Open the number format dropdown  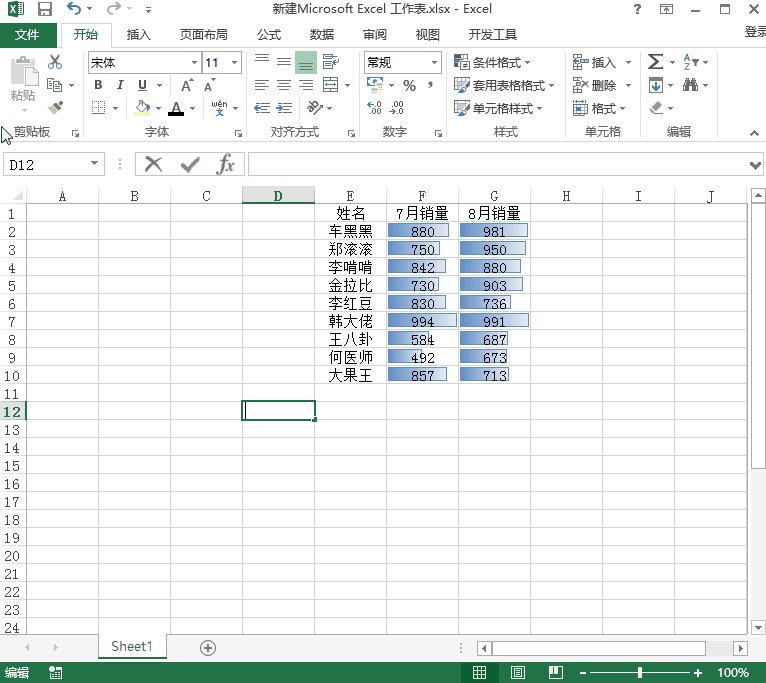click(x=434, y=63)
